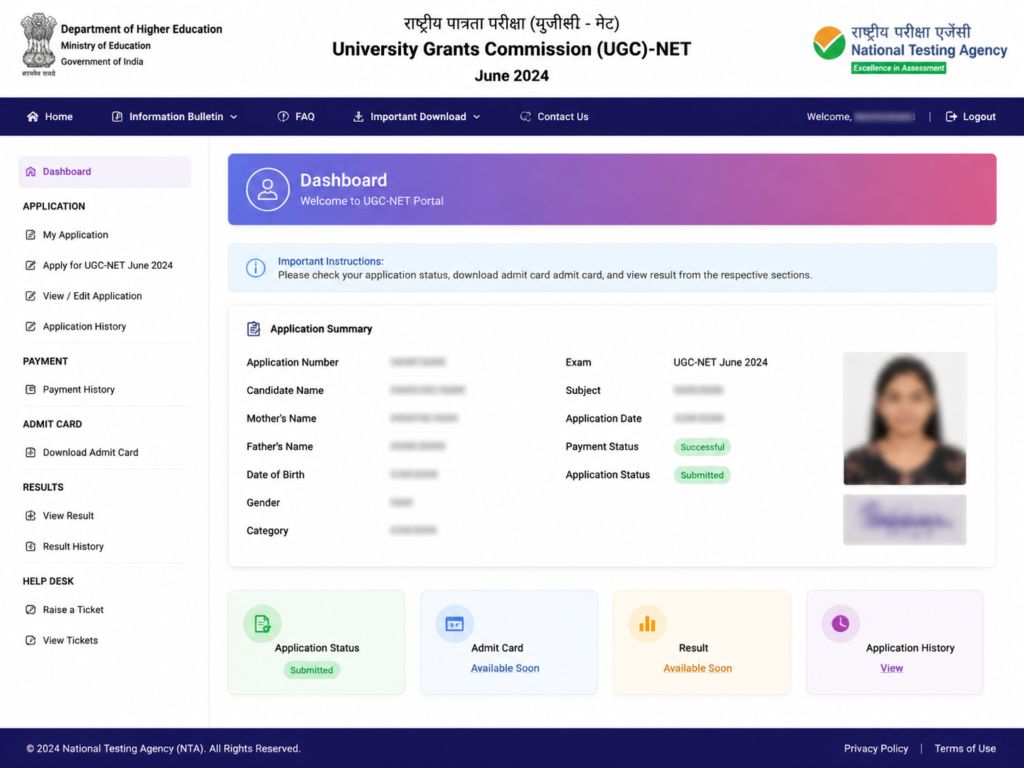
Task: Click the UGC-NET June 2024 exam value
Action: [720, 362]
